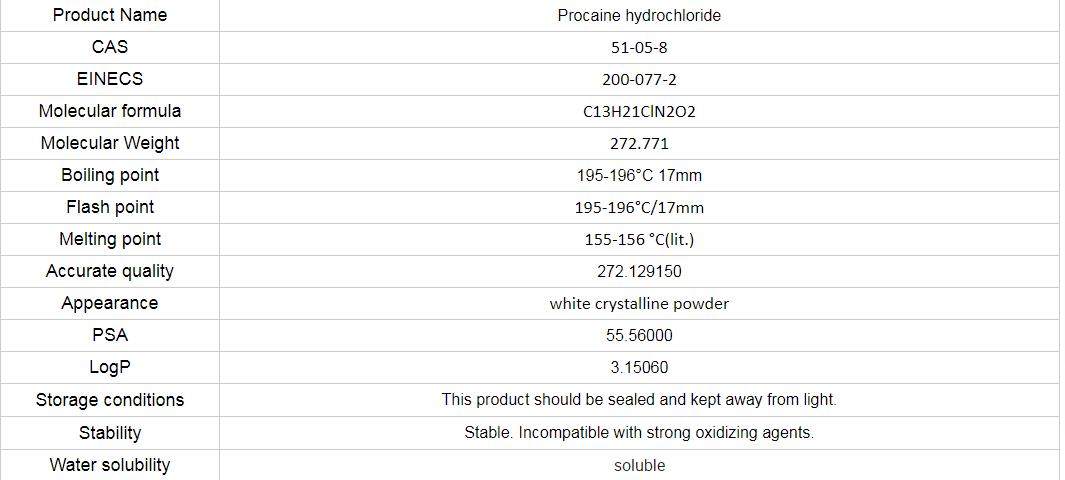Click the white crystalline powder text
The image size is (1065, 480).
[639, 303]
